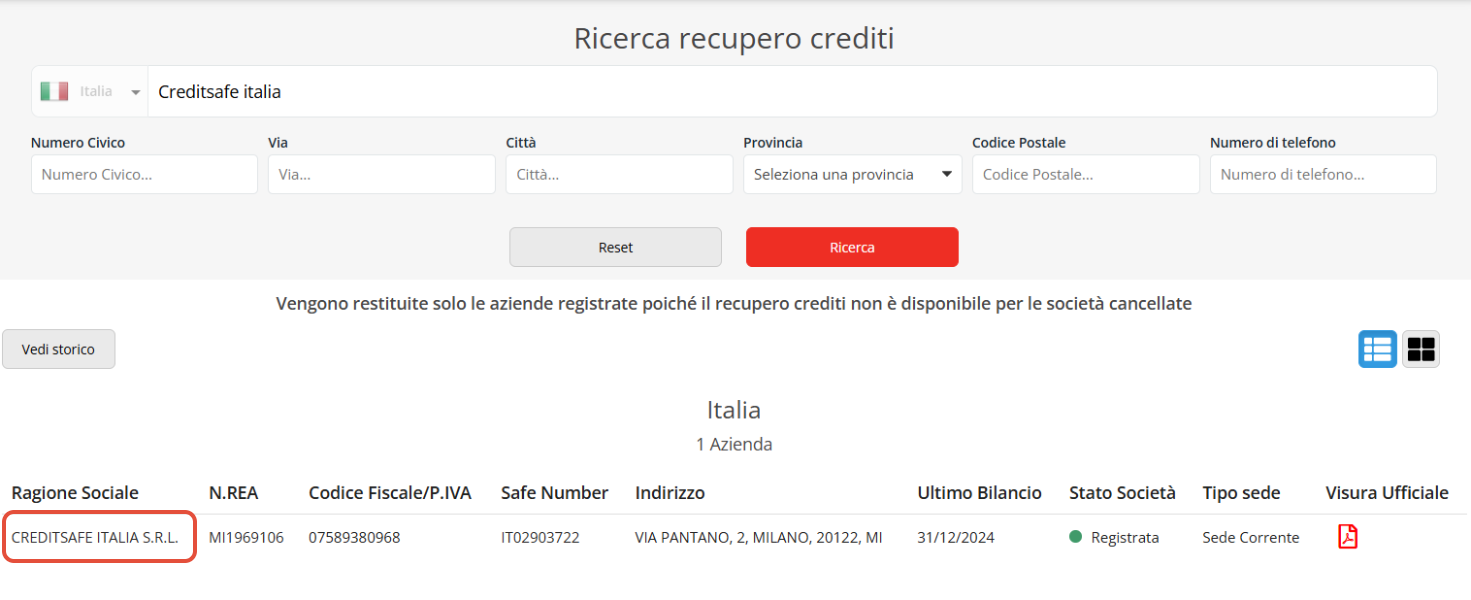The height and width of the screenshot is (600, 1471).
Task: Click the address VIA PANTANO, 2, MILANO
Action: [x=758, y=538]
